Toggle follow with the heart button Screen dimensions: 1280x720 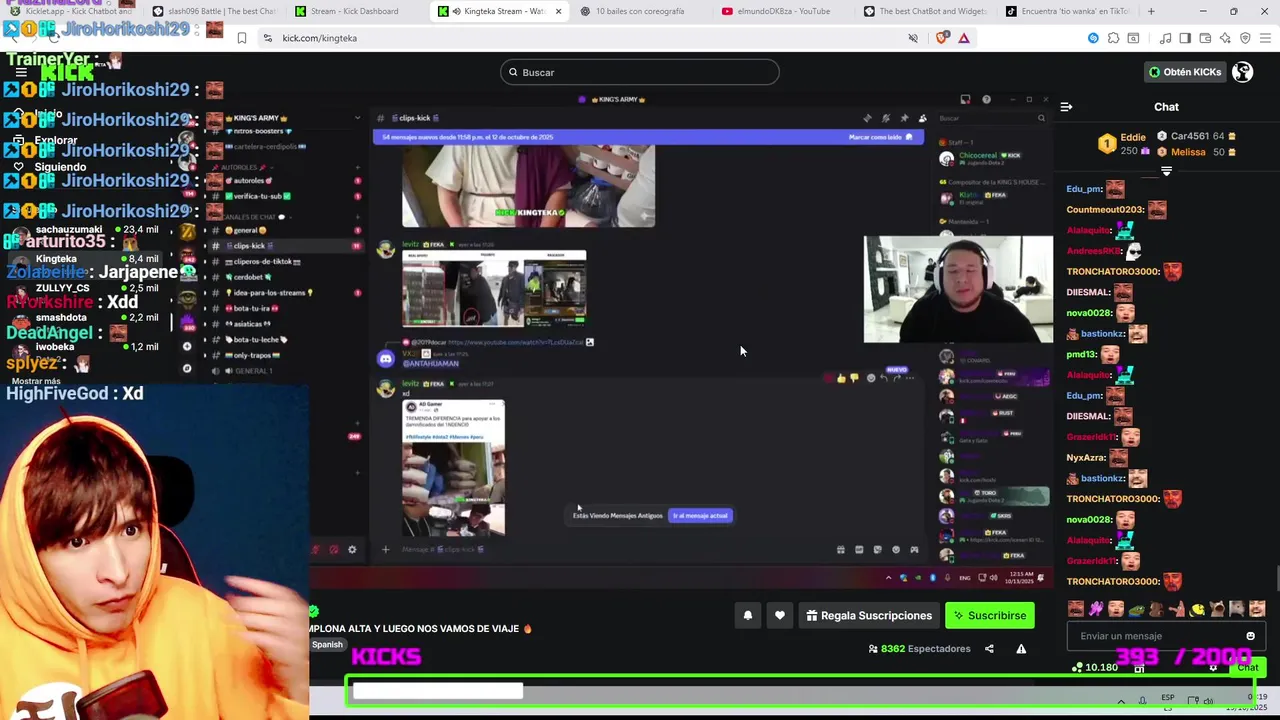780,615
